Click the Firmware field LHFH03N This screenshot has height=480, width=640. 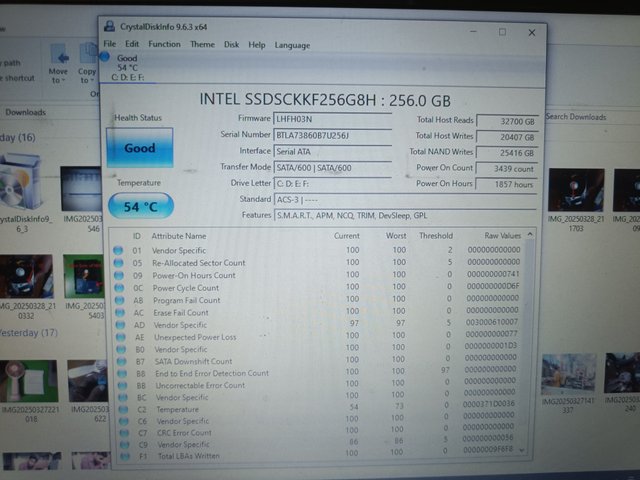(x=332, y=119)
